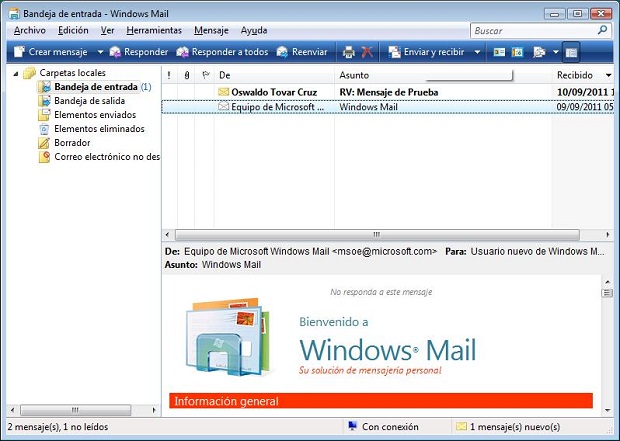Click the printer icon

click(348, 52)
